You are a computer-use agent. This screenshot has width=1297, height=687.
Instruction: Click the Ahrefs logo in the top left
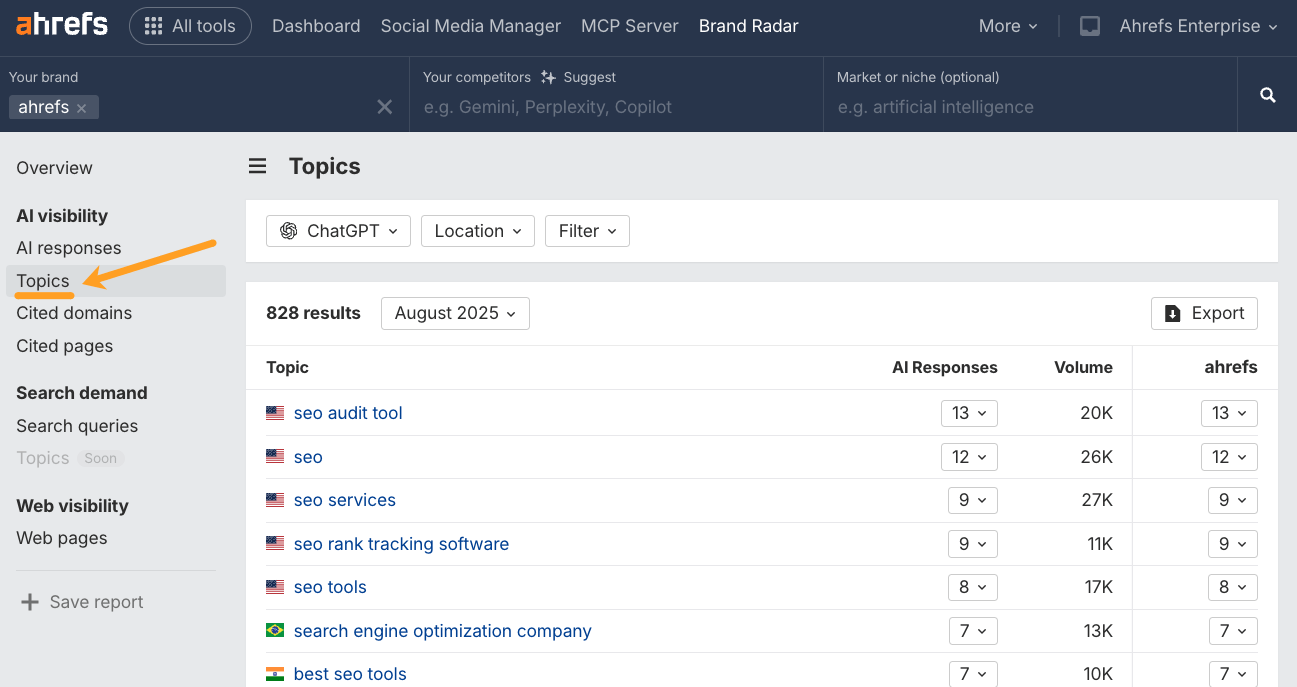point(60,25)
